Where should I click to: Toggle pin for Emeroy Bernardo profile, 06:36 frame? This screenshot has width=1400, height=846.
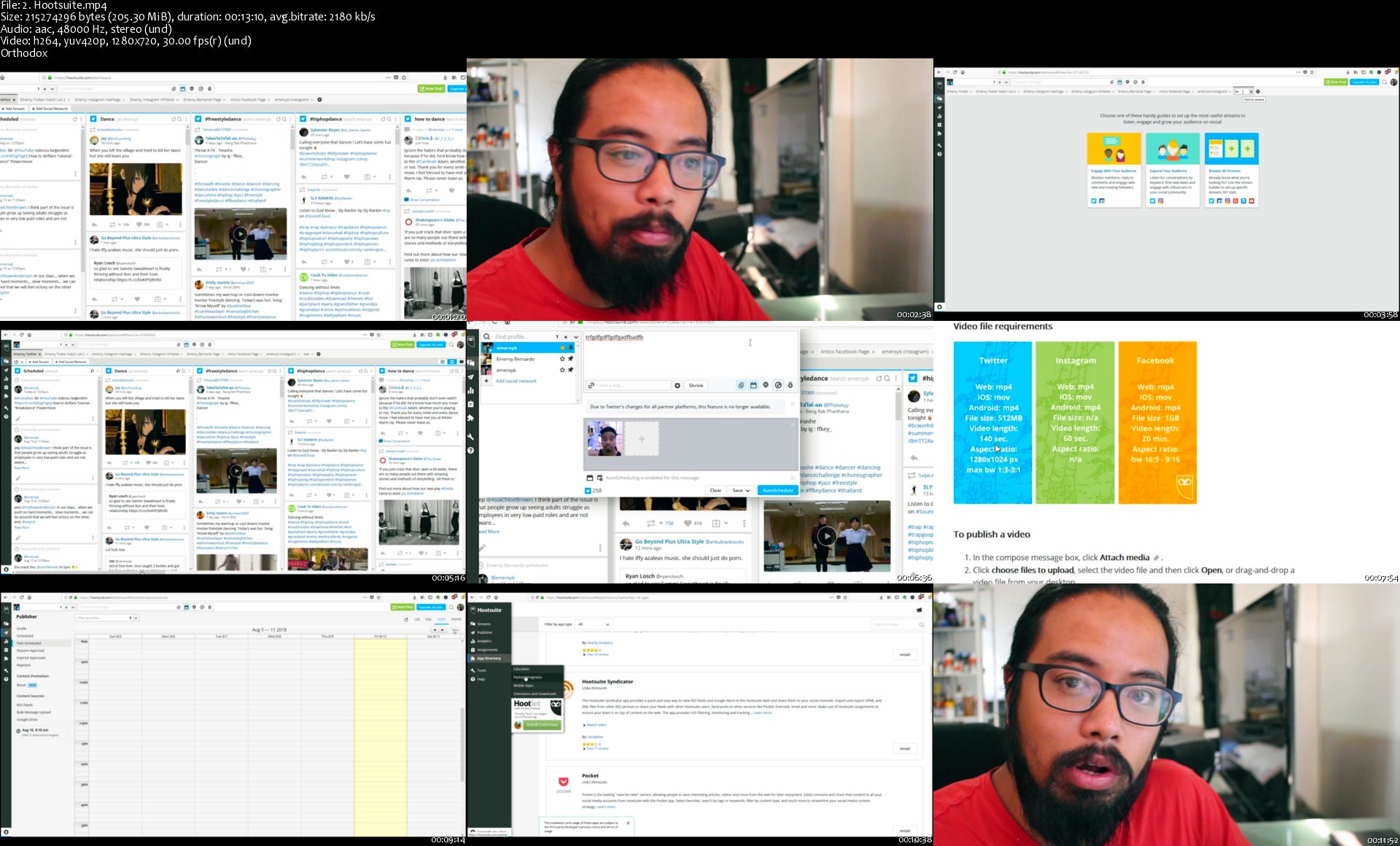[571, 359]
